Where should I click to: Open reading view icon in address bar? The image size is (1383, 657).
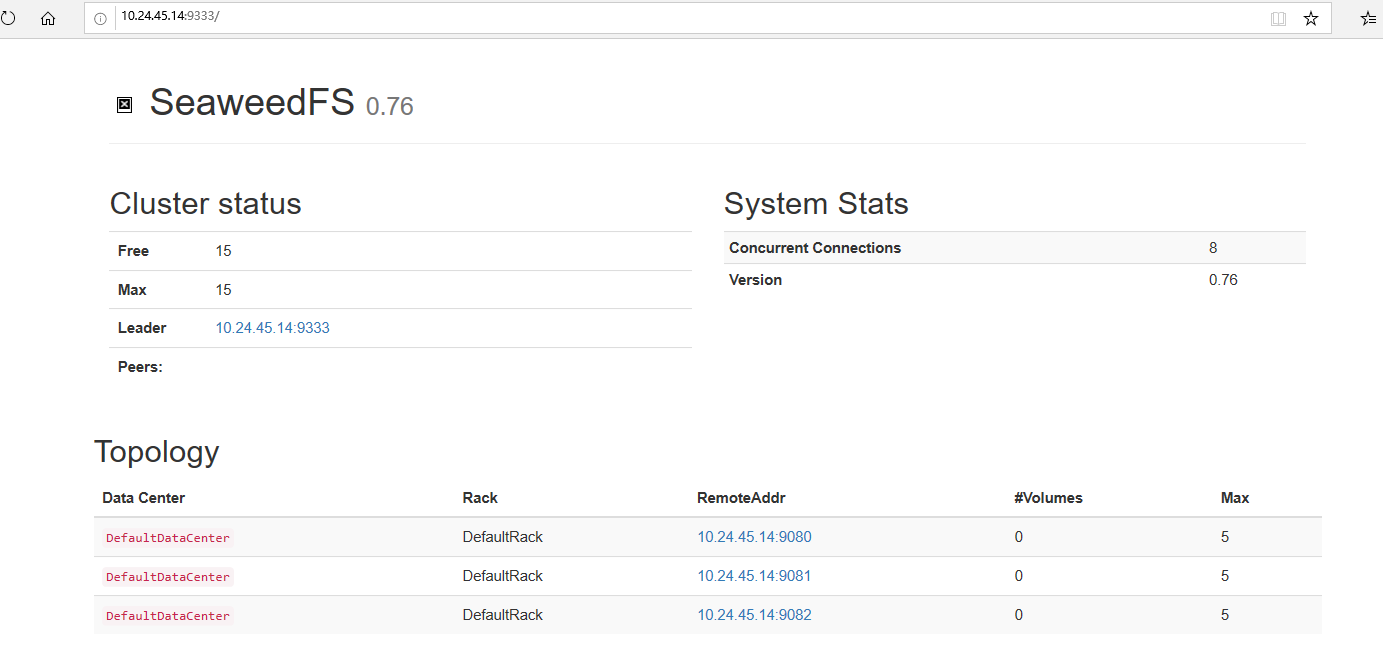[x=1278, y=18]
